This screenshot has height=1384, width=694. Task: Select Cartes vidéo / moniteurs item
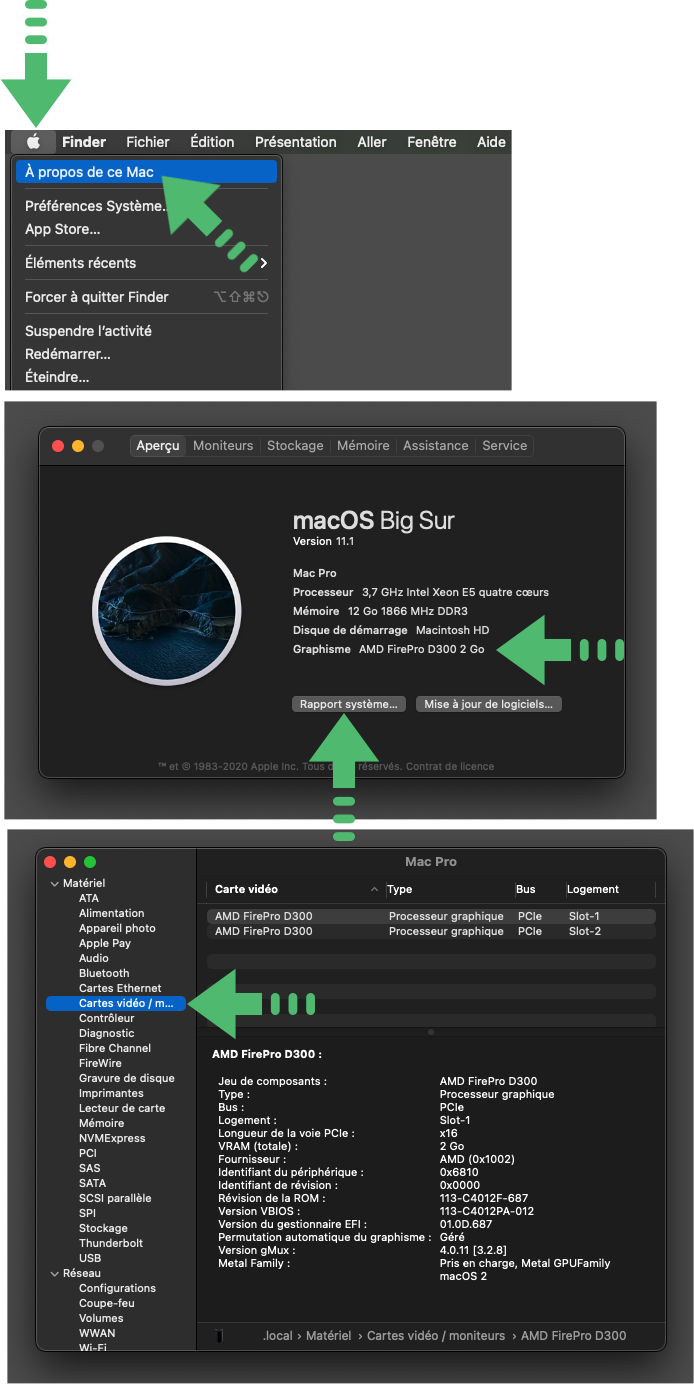tap(116, 1004)
